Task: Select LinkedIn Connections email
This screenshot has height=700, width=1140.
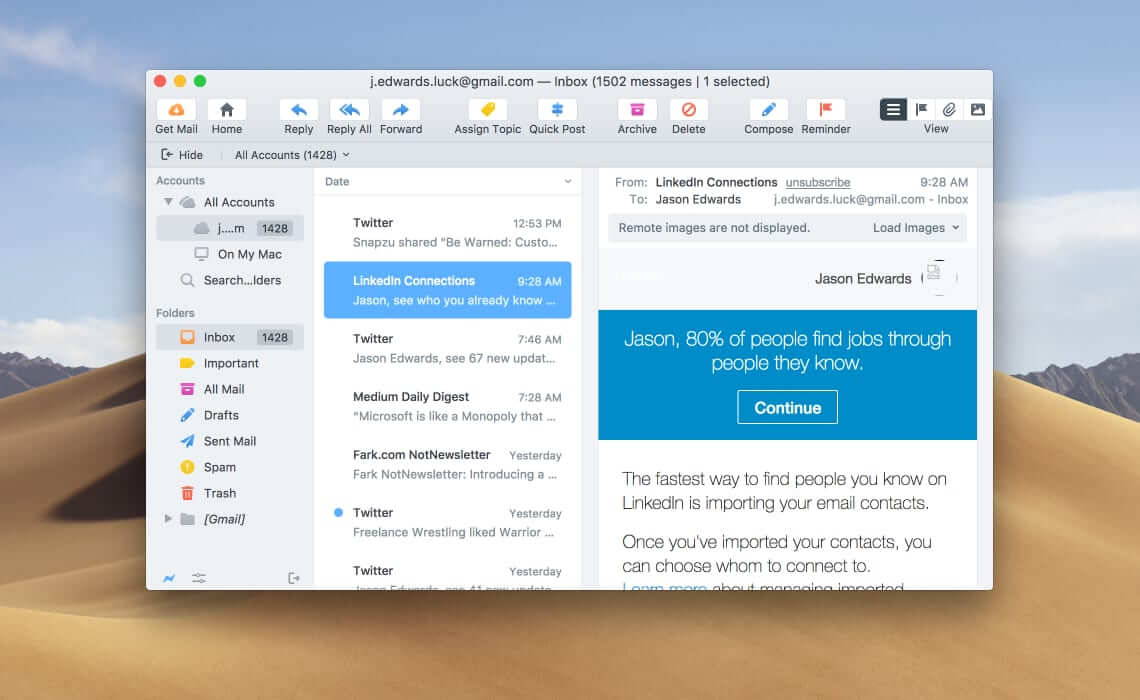Action: [x=447, y=290]
